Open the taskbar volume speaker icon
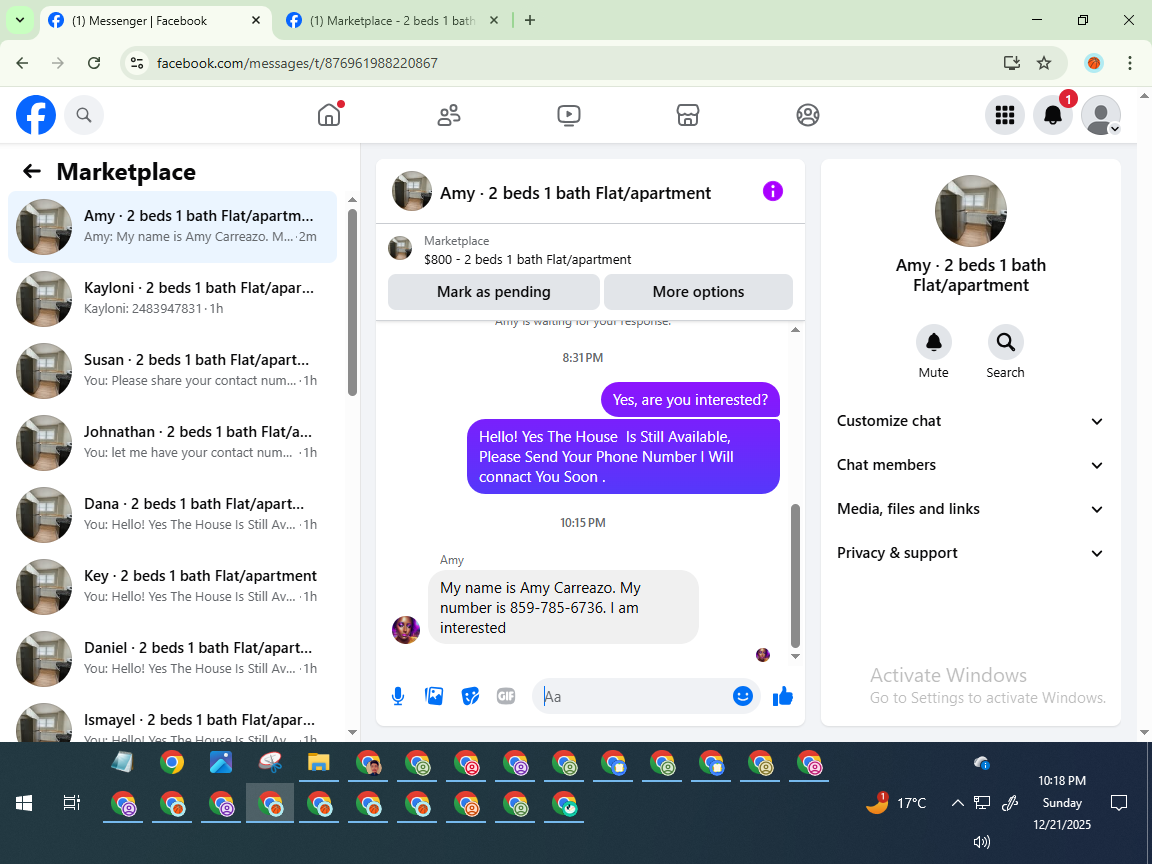 tap(982, 842)
